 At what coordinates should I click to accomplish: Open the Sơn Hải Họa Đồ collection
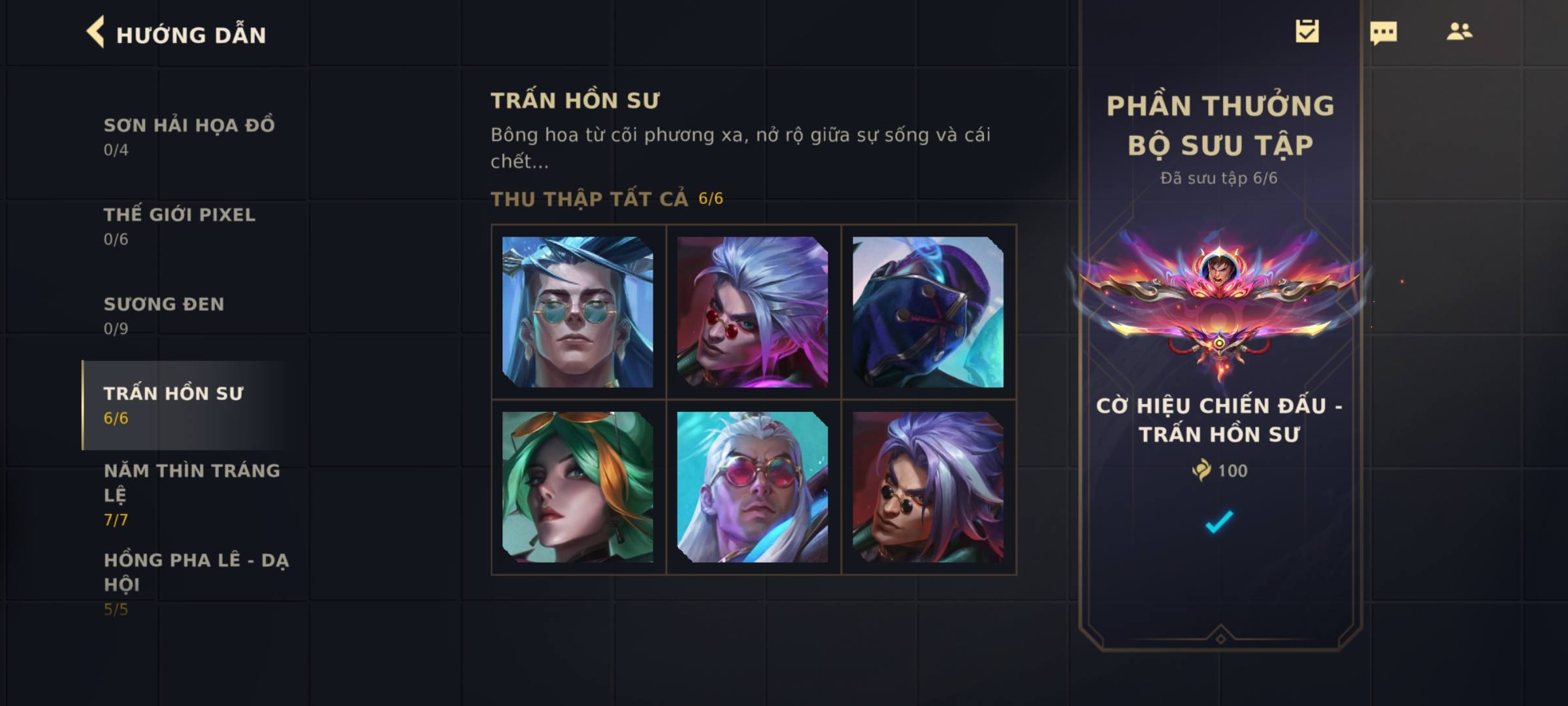coord(189,137)
